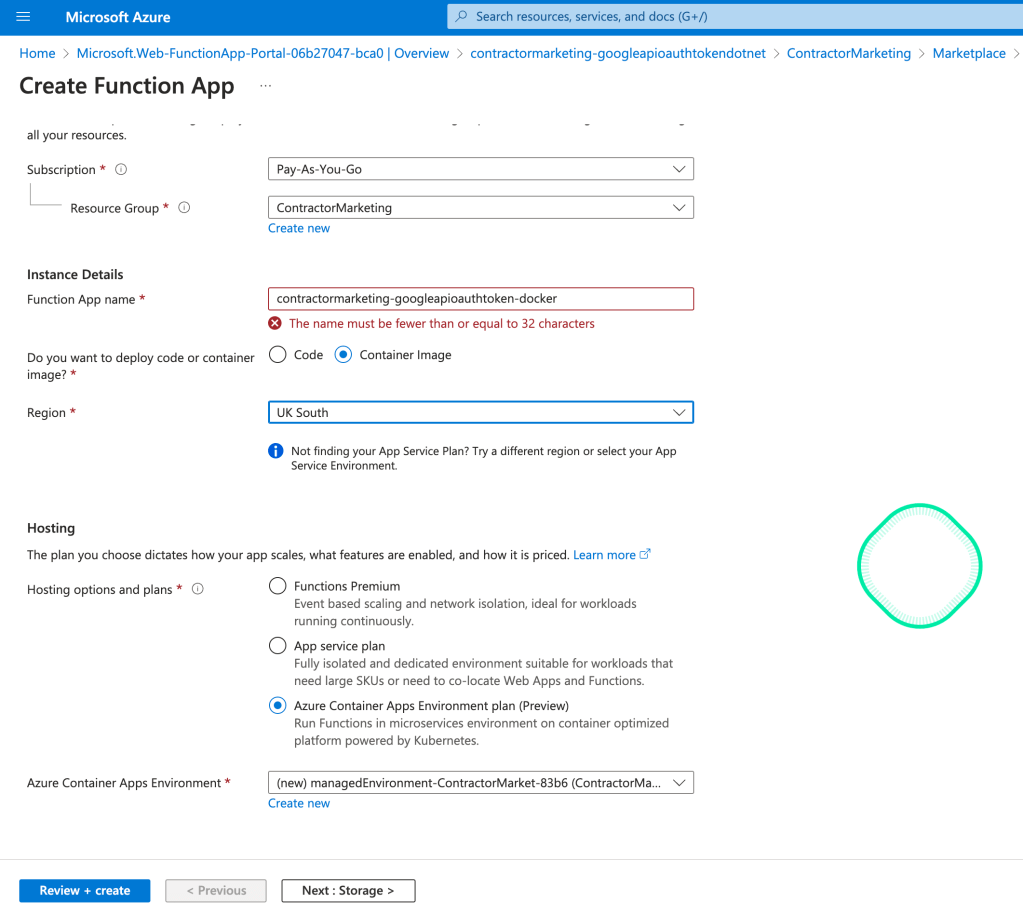Select the Code deployment radio button
This screenshot has width=1023, height=914.
coord(277,354)
